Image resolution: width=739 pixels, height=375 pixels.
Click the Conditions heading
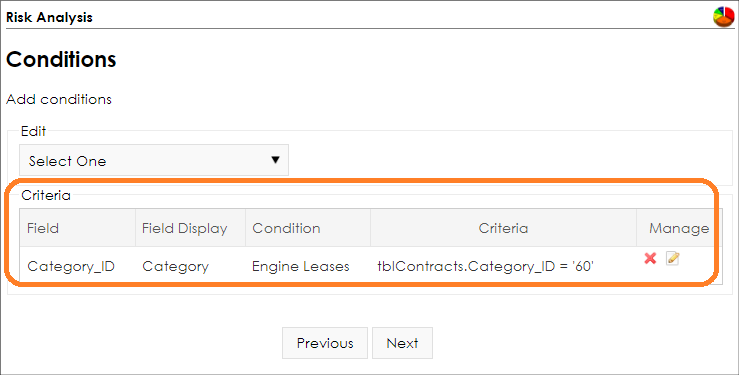61,59
